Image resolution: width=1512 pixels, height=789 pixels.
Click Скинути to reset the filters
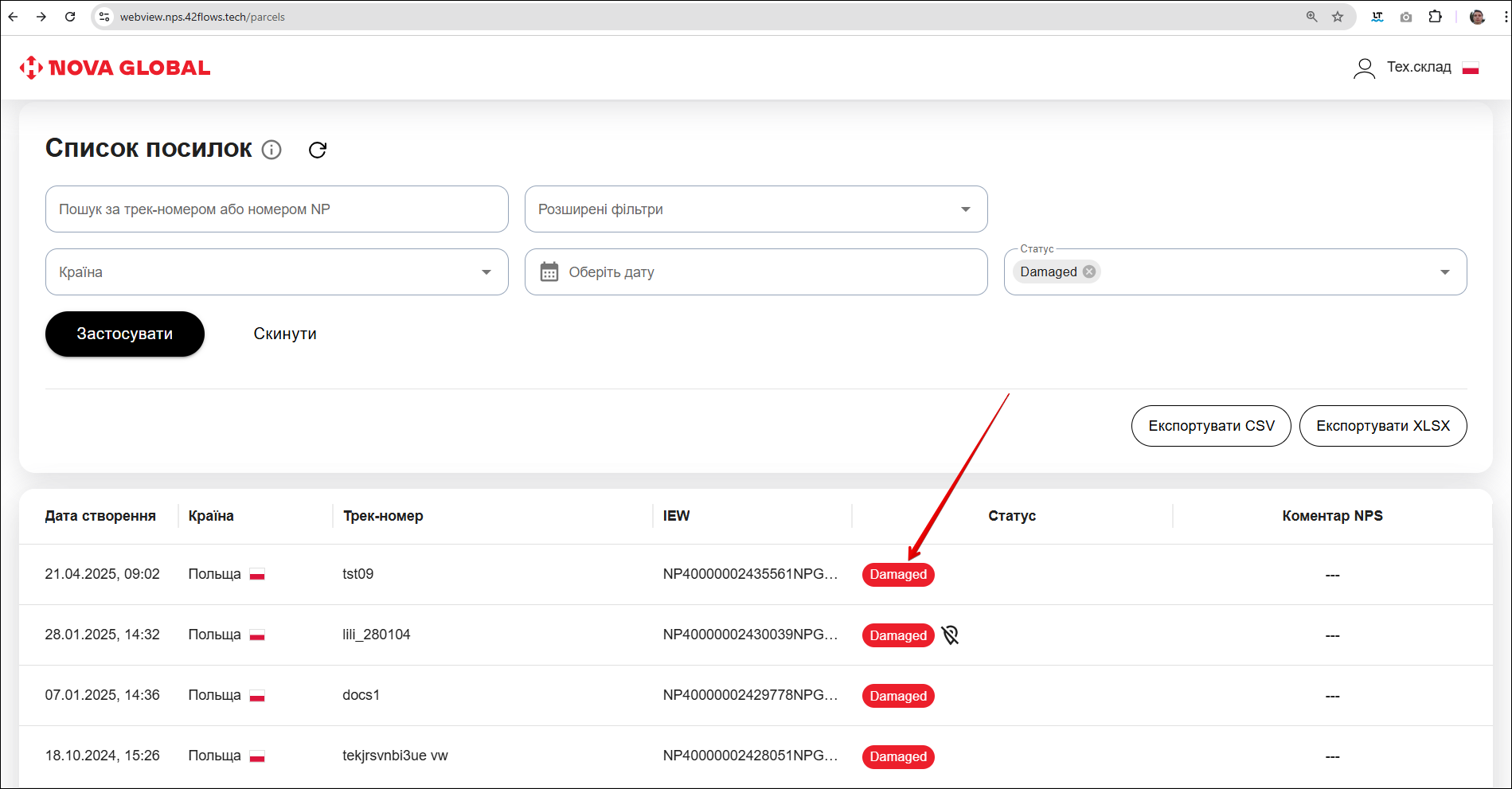point(285,334)
